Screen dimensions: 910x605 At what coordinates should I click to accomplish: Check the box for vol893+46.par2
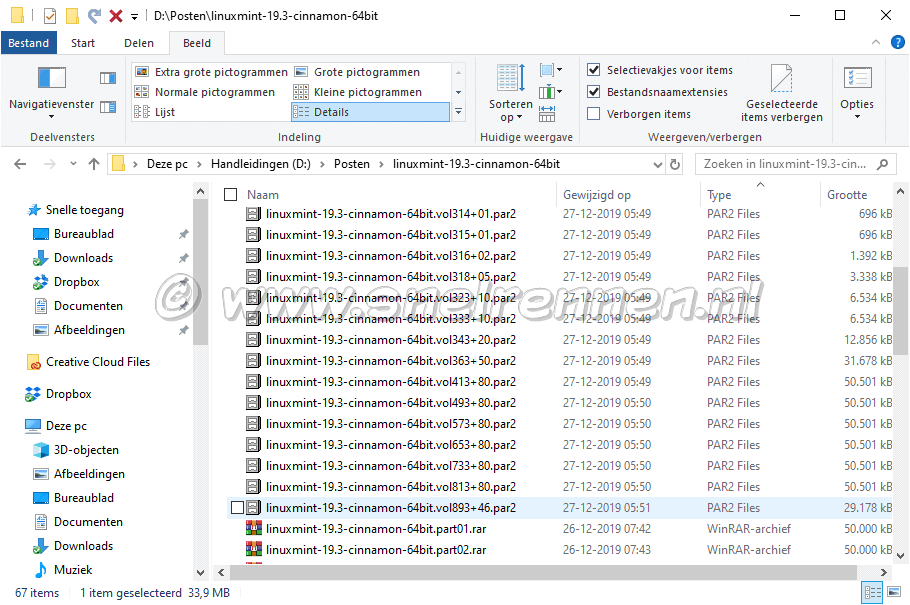(x=237, y=508)
